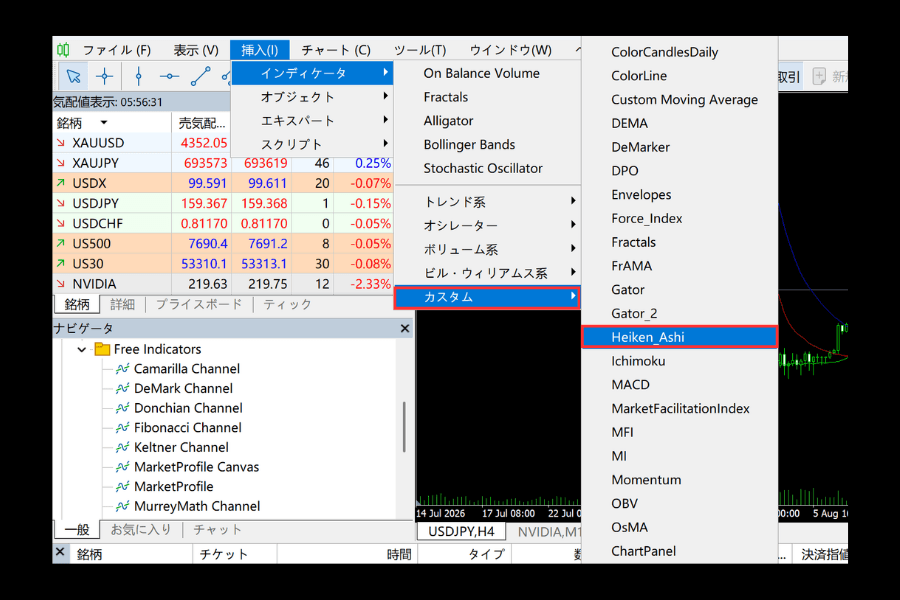Choose Bollinger Bands indicator

click(x=488, y=145)
